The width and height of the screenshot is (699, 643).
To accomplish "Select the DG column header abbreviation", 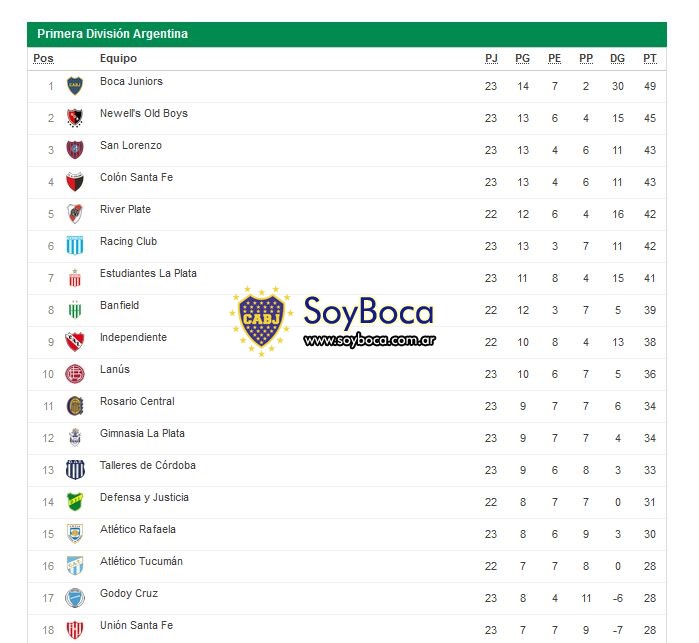I will pyautogui.click(x=617, y=58).
